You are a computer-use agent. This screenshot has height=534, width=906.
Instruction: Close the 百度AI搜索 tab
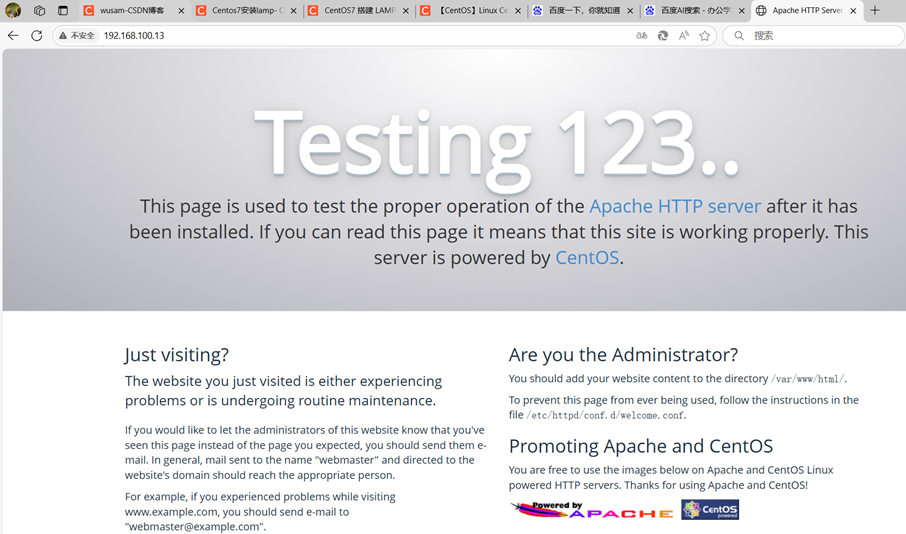click(x=742, y=10)
